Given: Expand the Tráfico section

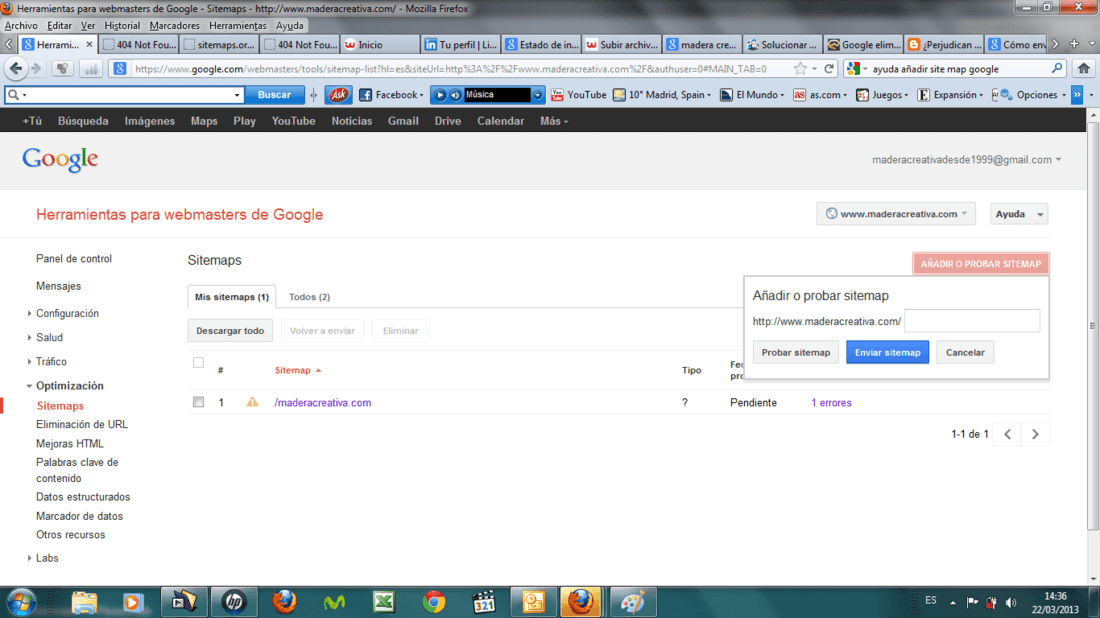Looking at the screenshot, I should coord(29,362).
